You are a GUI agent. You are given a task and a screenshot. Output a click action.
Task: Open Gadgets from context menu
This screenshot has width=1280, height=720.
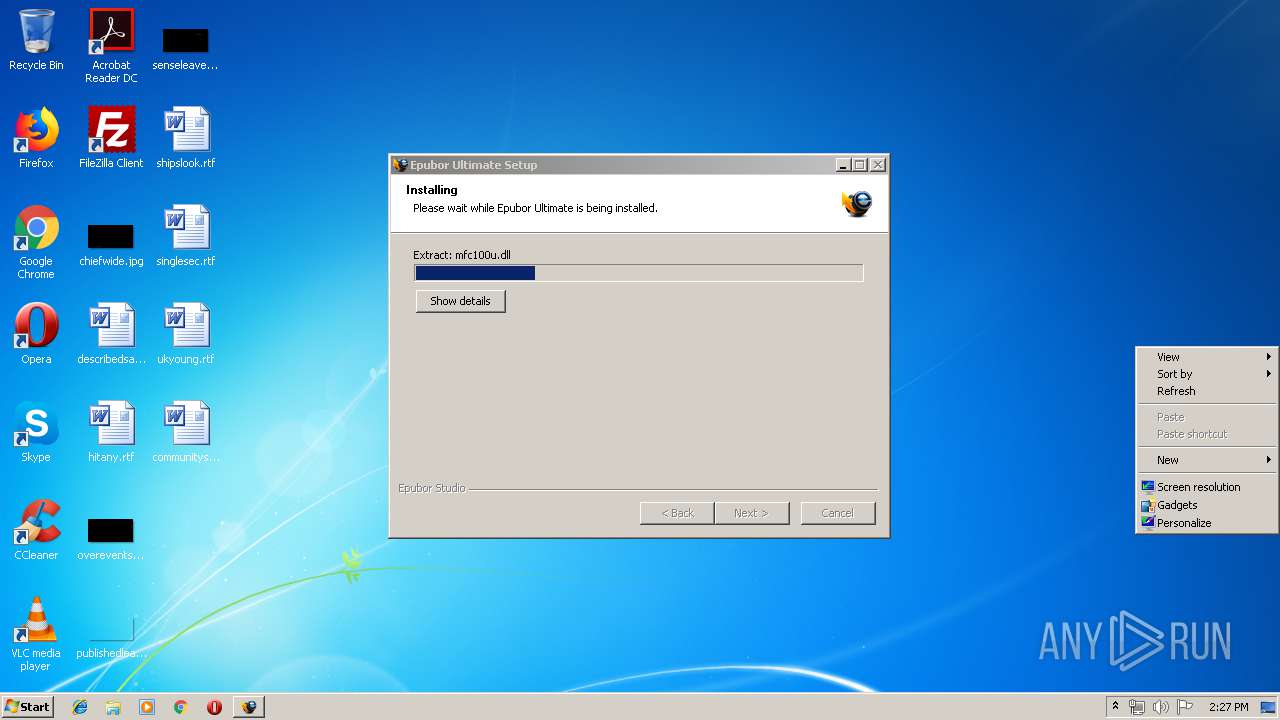coord(1208,505)
